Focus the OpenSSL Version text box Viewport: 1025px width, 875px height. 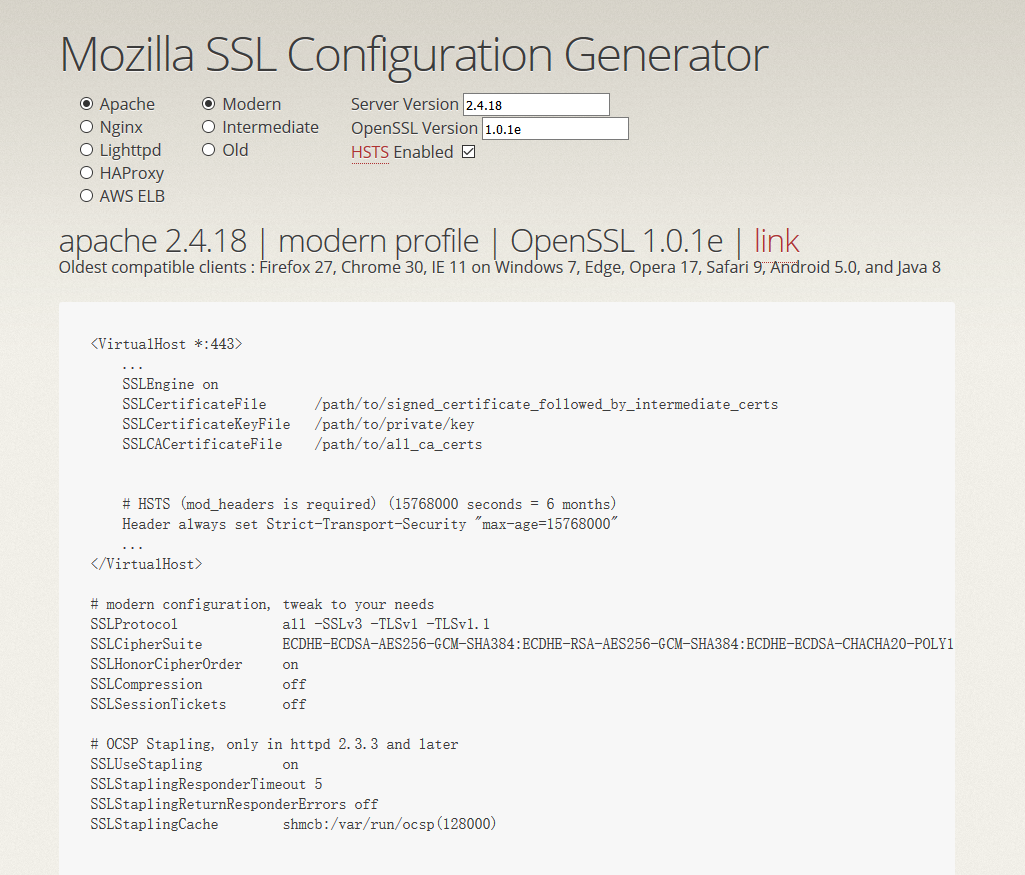(x=555, y=128)
